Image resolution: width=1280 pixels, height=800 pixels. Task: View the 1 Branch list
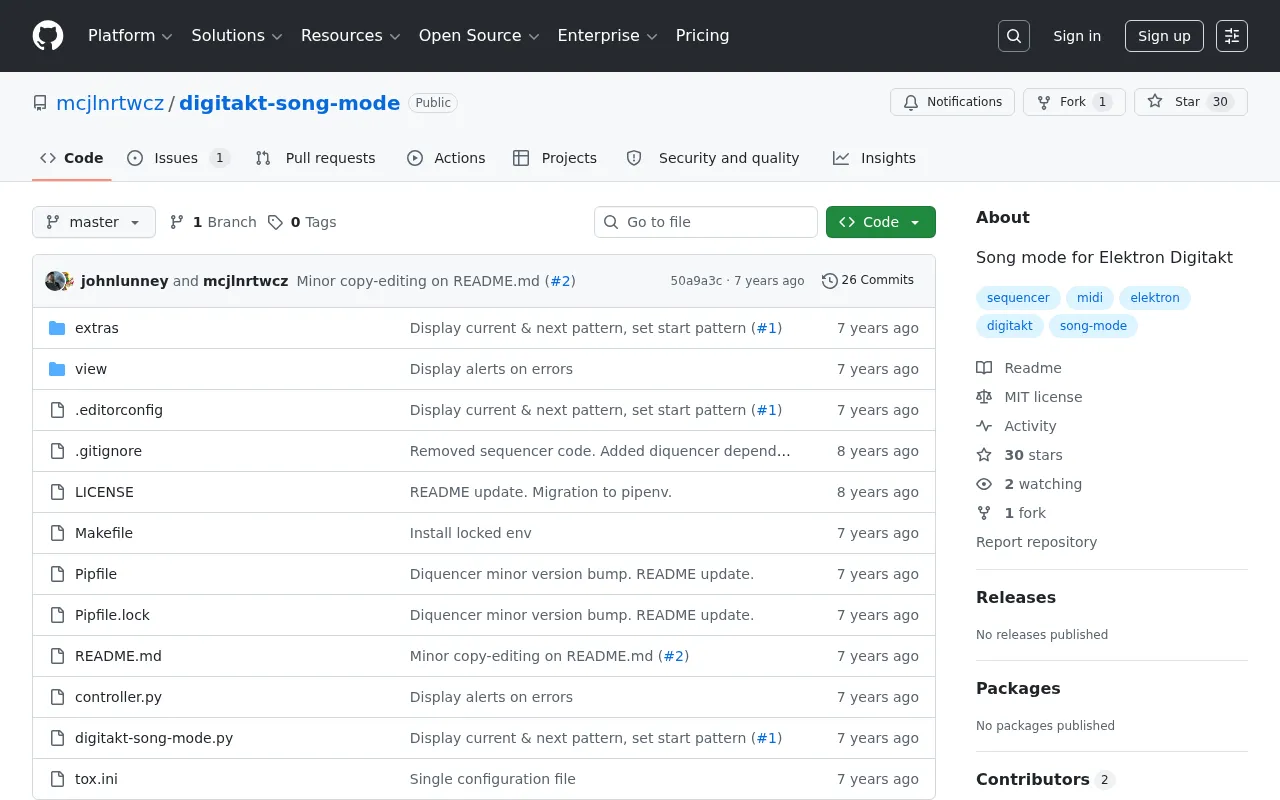(213, 222)
